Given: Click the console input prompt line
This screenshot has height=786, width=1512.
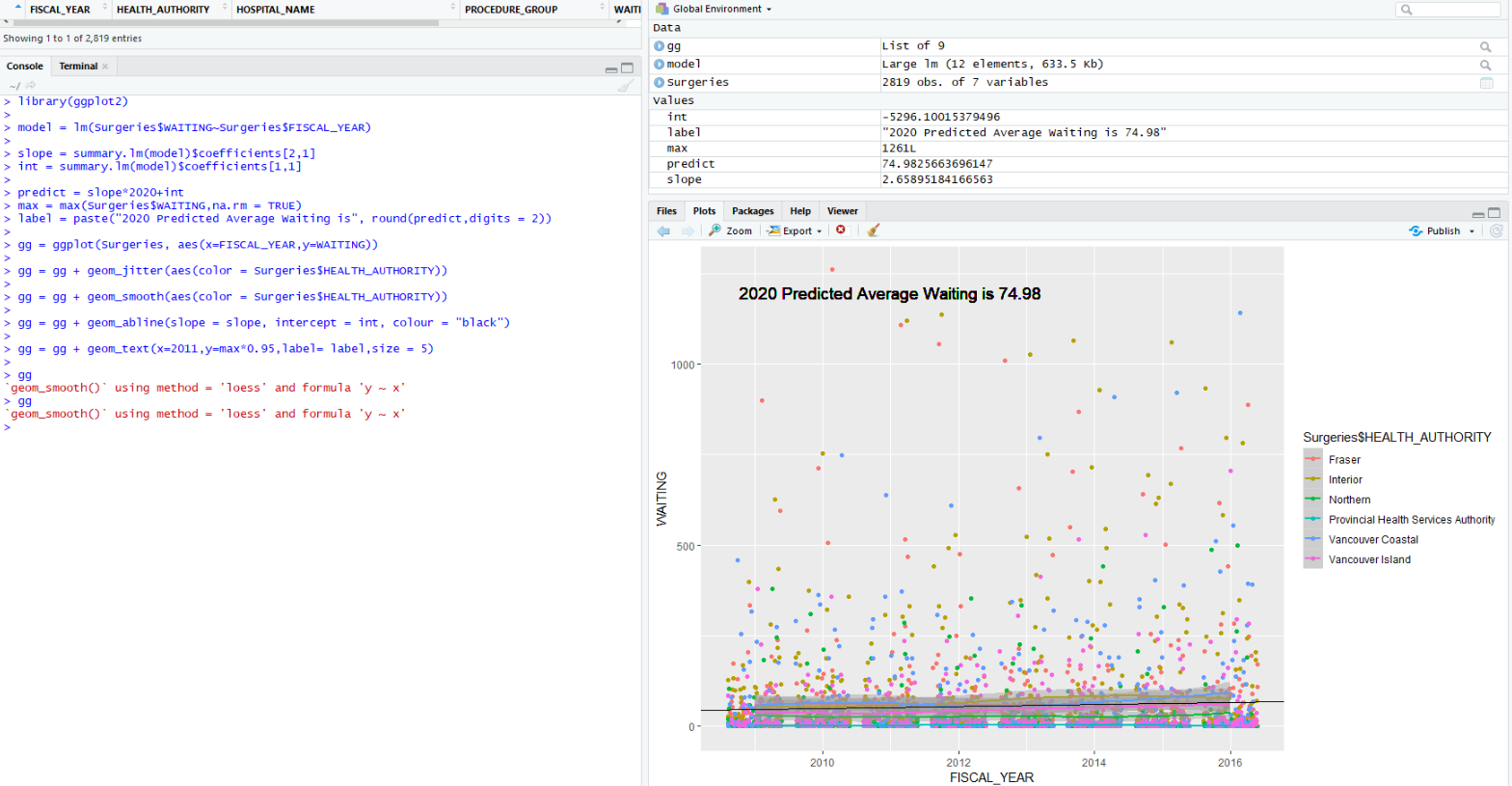Looking at the screenshot, I should (x=320, y=427).
